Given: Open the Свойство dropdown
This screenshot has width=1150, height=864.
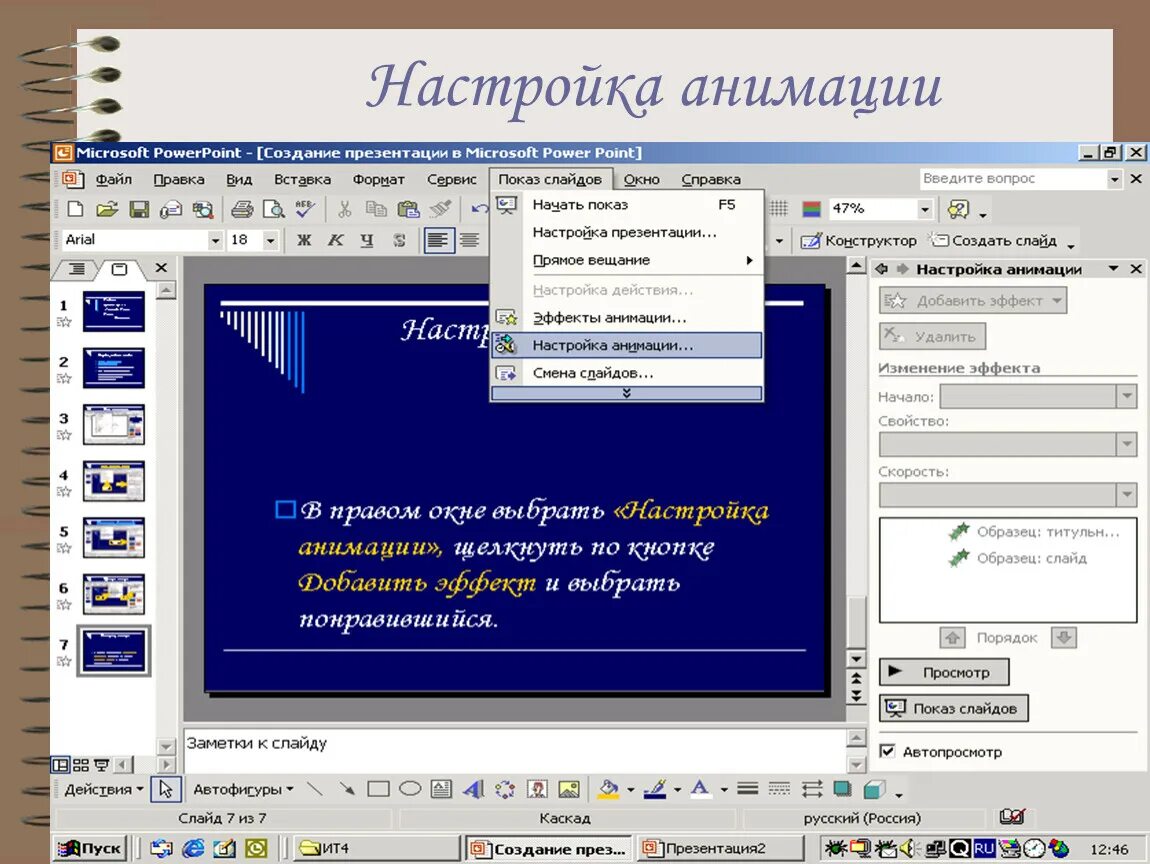Looking at the screenshot, I should click(1127, 444).
